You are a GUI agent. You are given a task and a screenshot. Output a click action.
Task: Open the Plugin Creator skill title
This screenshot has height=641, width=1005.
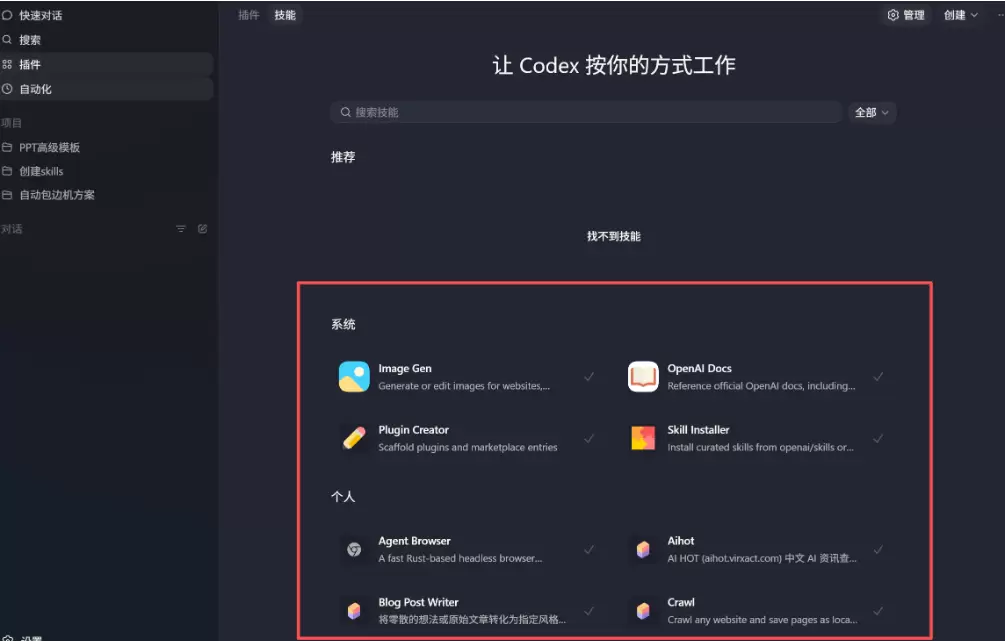point(413,430)
